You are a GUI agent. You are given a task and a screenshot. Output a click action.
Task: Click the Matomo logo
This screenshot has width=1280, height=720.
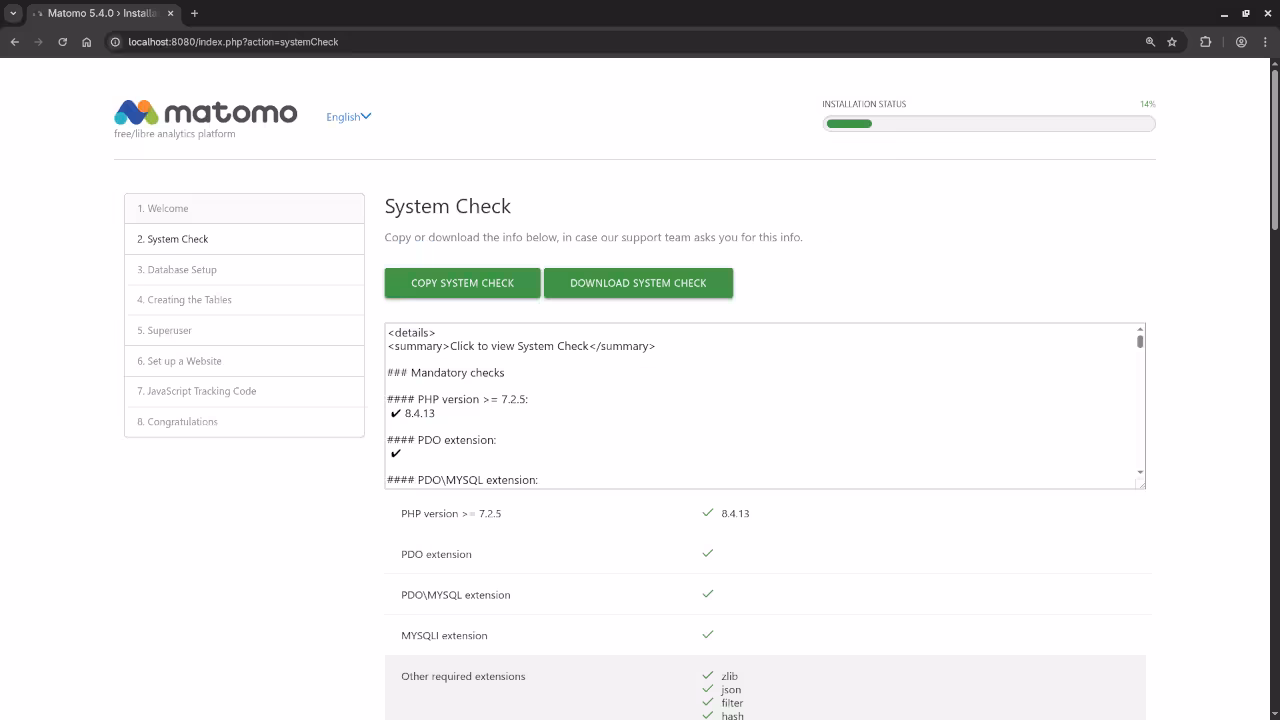coord(205,113)
